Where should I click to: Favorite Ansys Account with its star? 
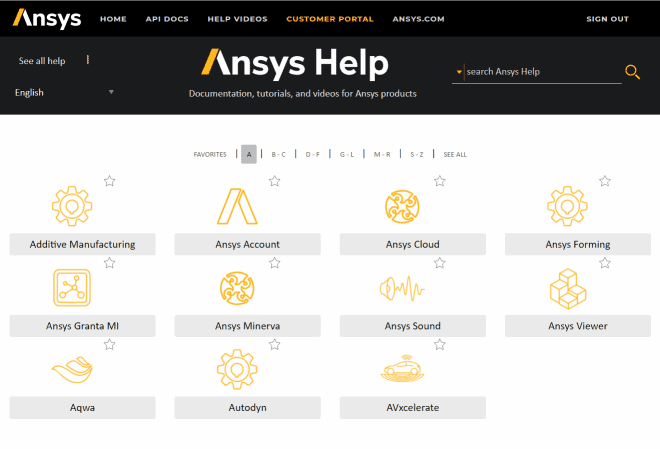coord(274,181)
